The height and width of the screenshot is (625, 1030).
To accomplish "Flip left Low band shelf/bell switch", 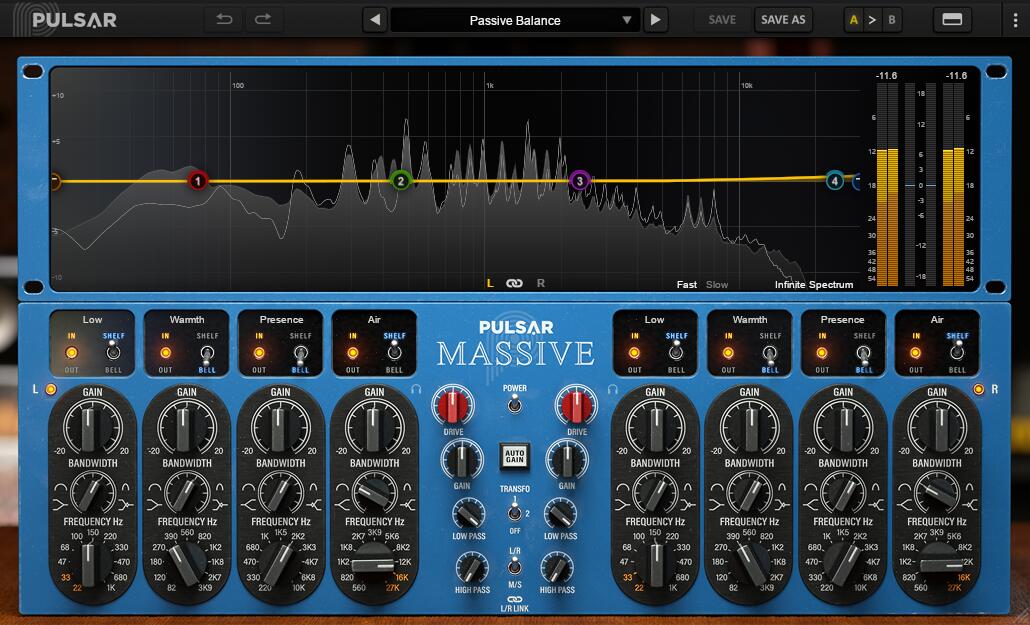I will point(113,352).
